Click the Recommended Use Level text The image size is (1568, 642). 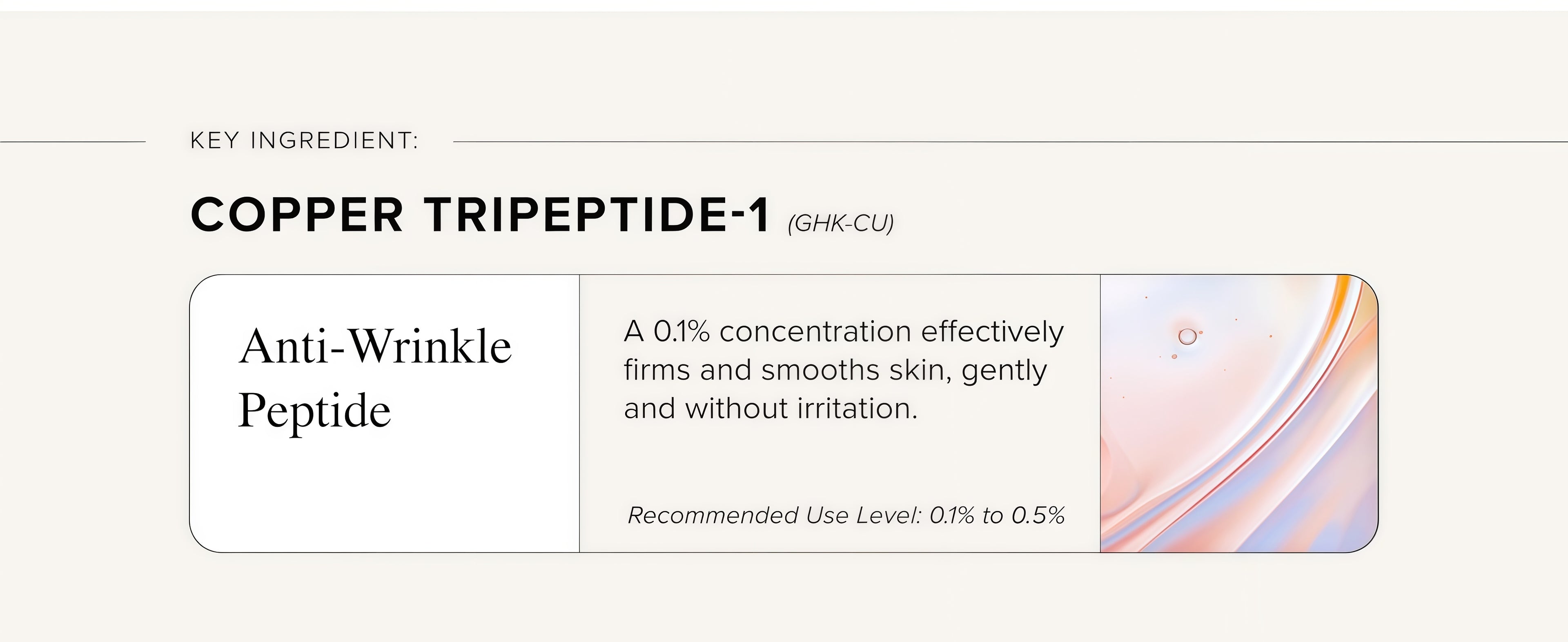[846, 515]
